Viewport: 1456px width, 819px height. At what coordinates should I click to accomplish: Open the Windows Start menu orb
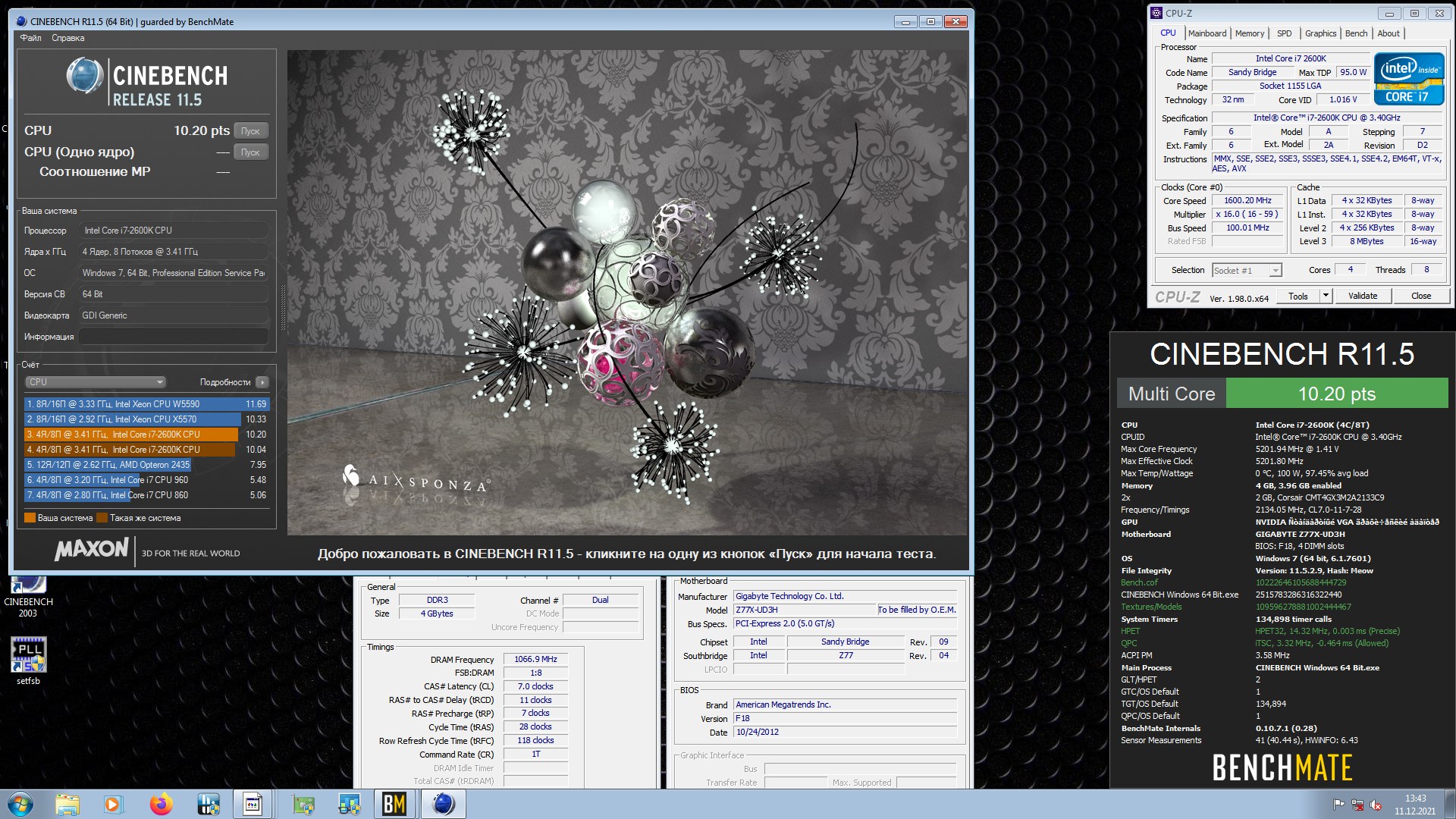click(x=20, y=804)
